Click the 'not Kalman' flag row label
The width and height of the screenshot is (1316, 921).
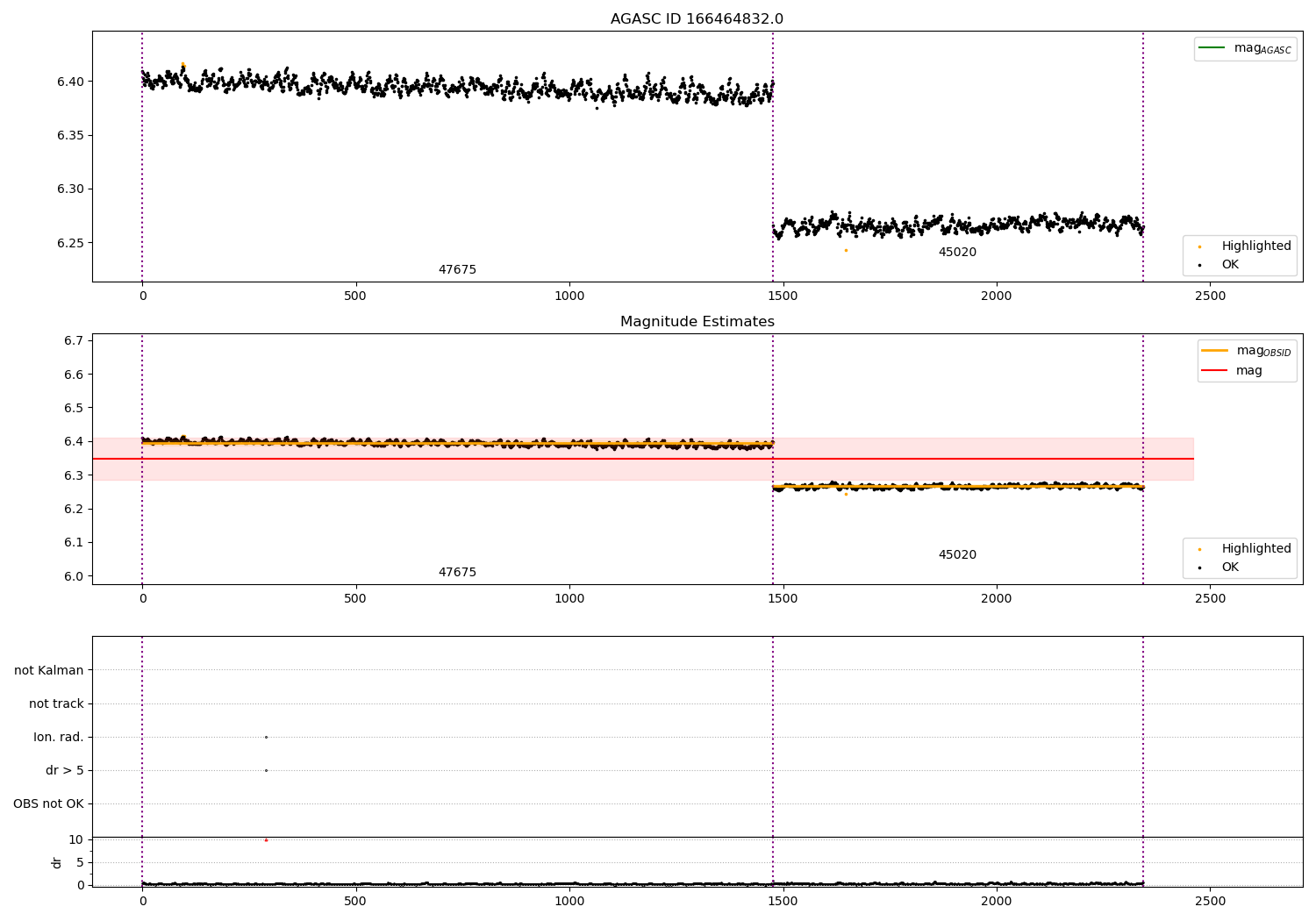(49, 670)
